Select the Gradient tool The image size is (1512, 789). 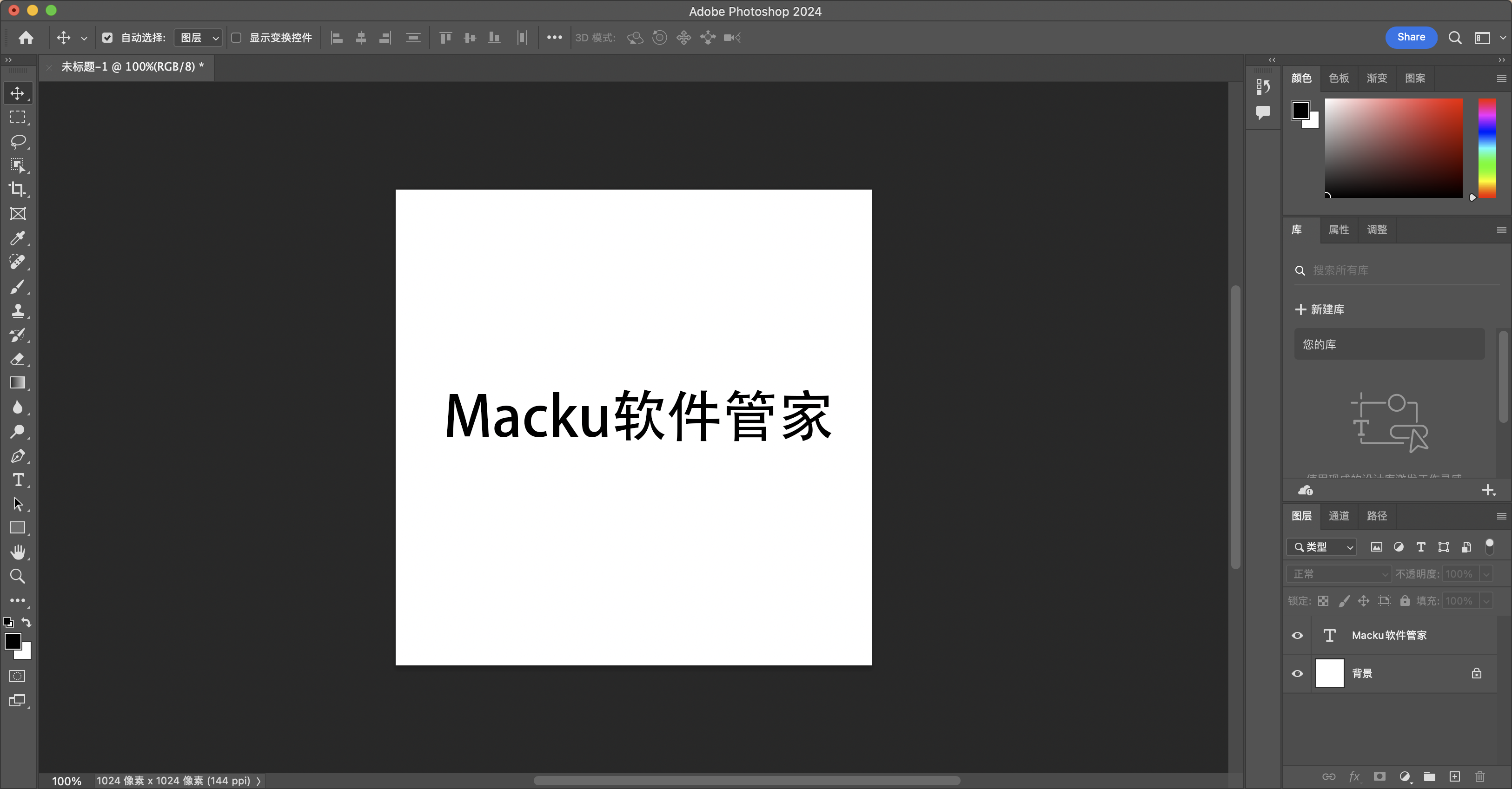[18, 383]
